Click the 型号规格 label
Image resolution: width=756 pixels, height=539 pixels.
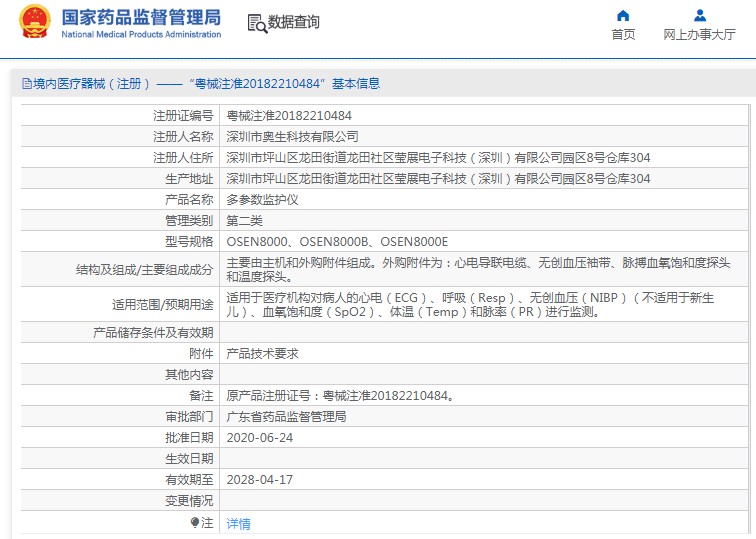(x=189, y=242)
